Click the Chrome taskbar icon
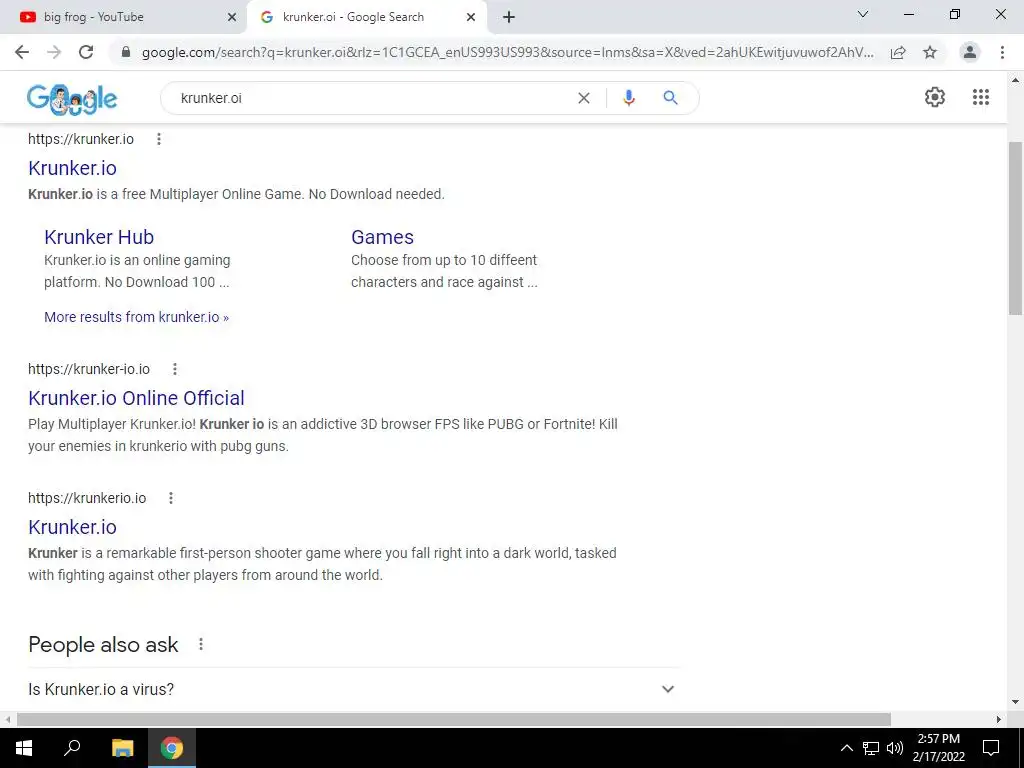Screen dimensions: 1024x768 pyautogui.click(x=172, y=748)
